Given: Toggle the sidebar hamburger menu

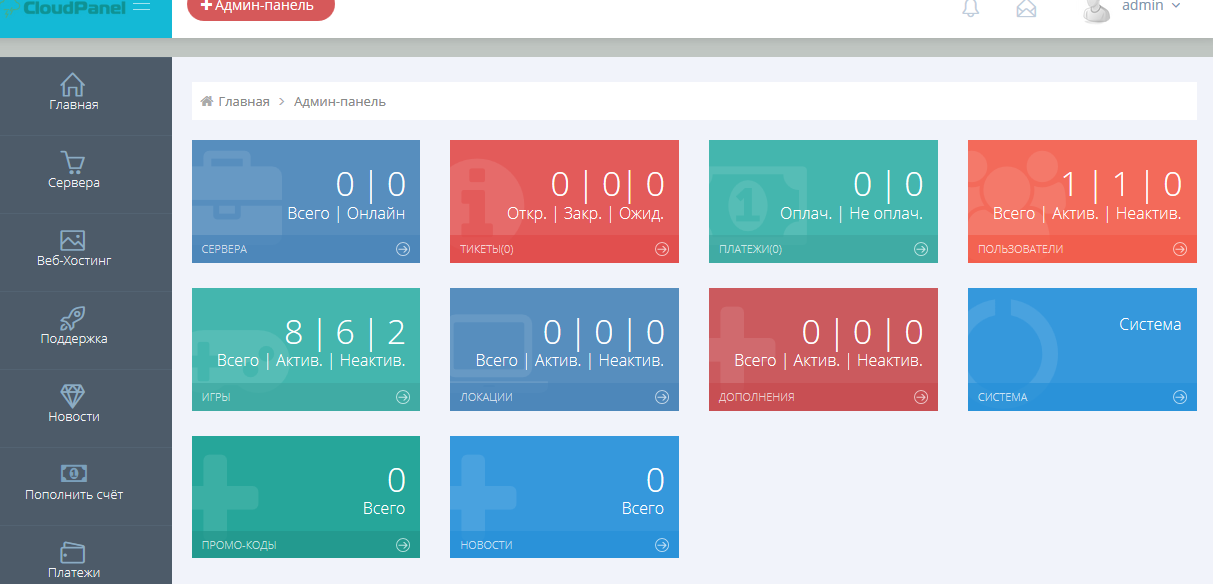Looking at the screenshot, I should (x=141, y=6).
